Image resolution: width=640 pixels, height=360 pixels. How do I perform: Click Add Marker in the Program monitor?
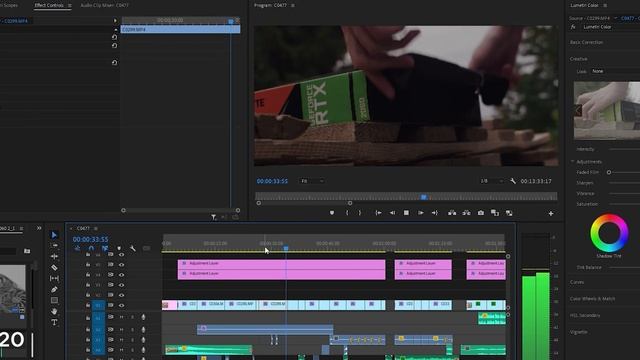(332, 213)
